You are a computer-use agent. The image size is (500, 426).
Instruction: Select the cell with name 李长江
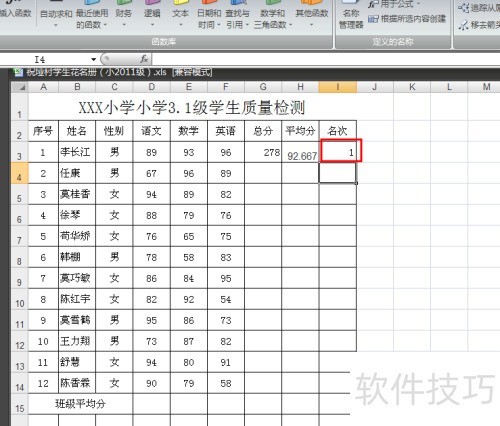[77, 152]
